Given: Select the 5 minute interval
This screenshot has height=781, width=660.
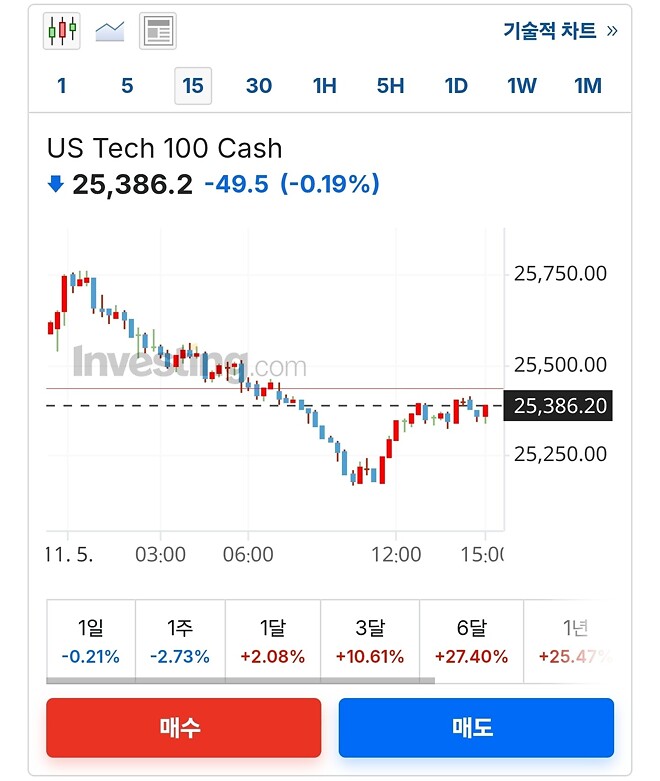Looking at the screenshot, I should (127, 86).
